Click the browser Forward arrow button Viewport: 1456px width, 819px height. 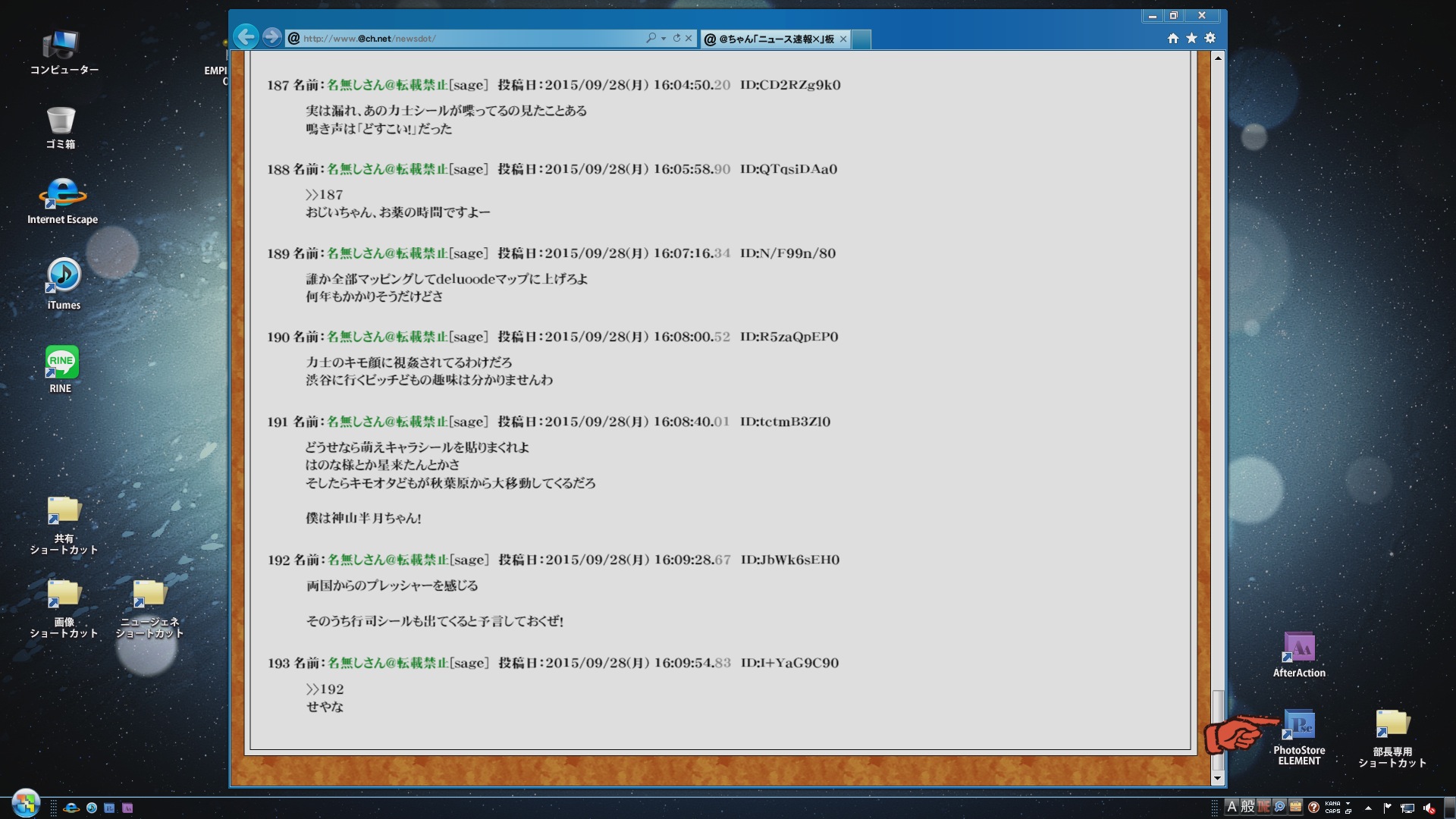pyautogui.click(x=271, y=36)
